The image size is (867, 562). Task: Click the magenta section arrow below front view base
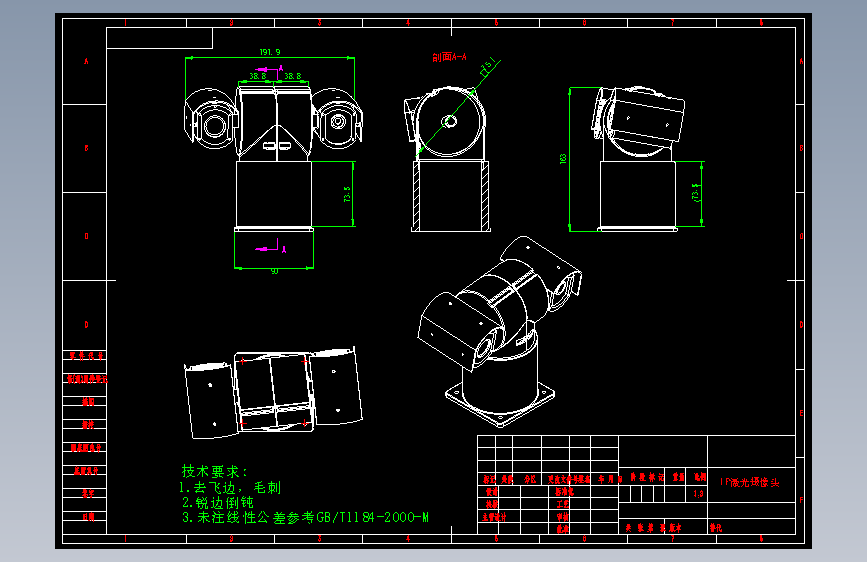tap(271, 247)
